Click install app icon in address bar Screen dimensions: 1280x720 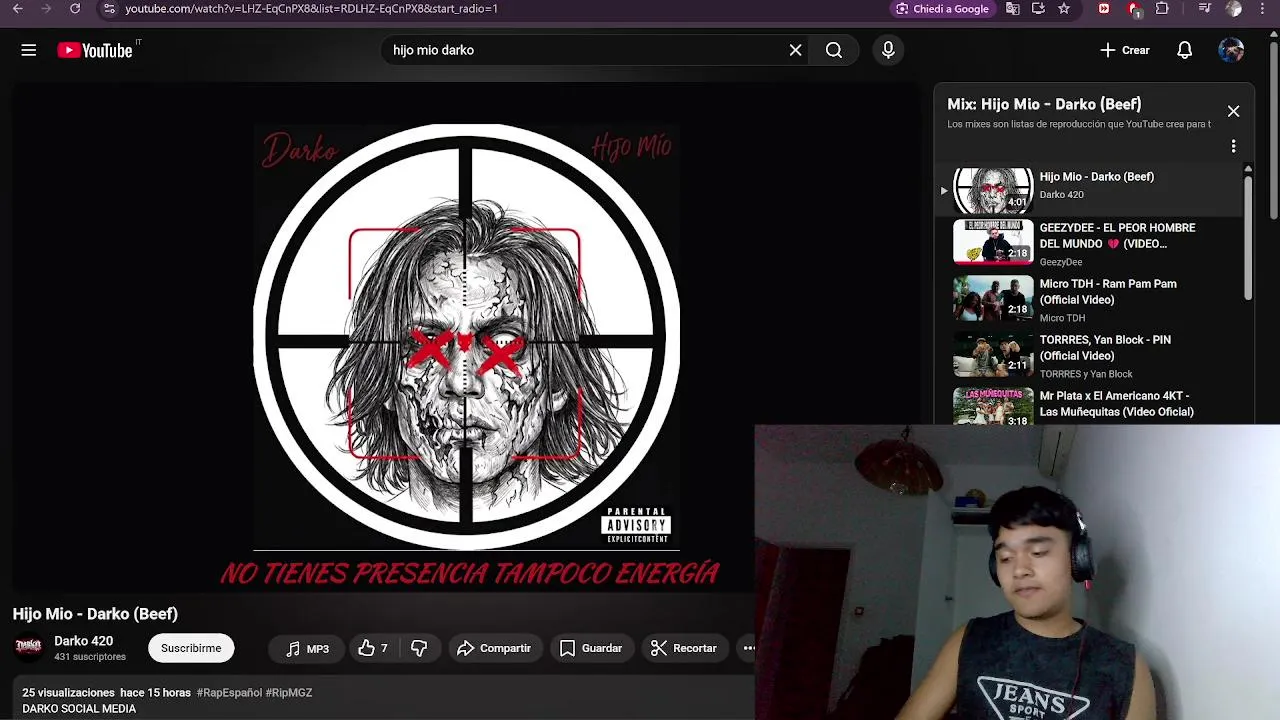pos(1038,8)
